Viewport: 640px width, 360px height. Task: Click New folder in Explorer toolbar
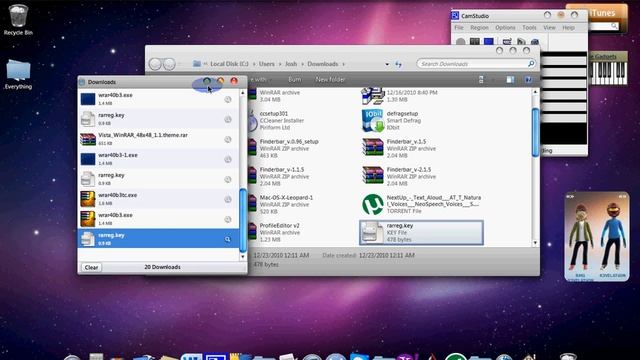click(330, 80)
